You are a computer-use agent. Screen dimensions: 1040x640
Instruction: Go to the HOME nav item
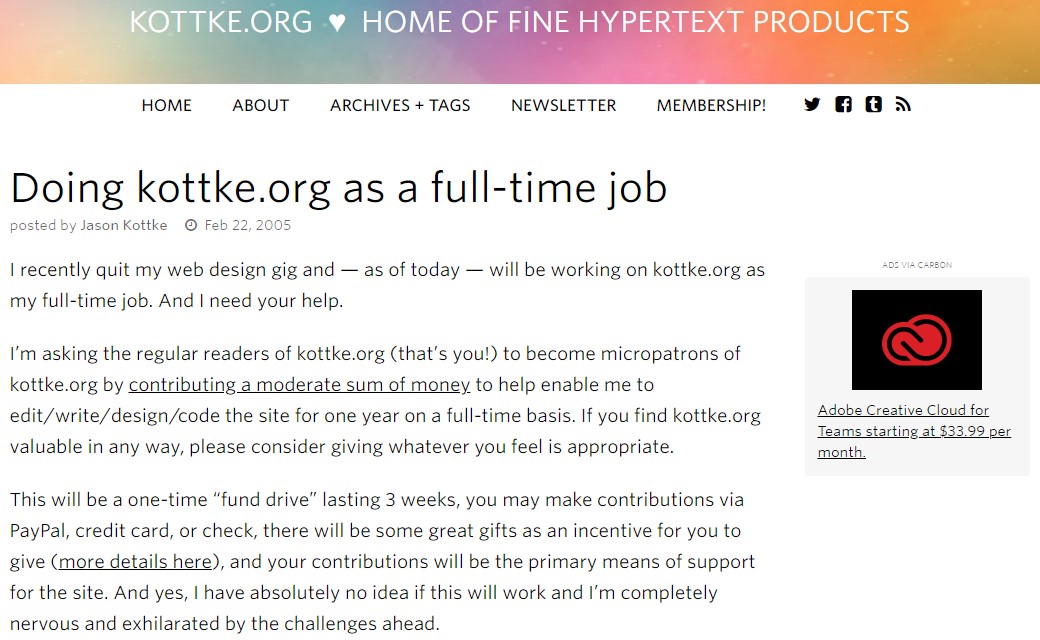coord(166,105)
